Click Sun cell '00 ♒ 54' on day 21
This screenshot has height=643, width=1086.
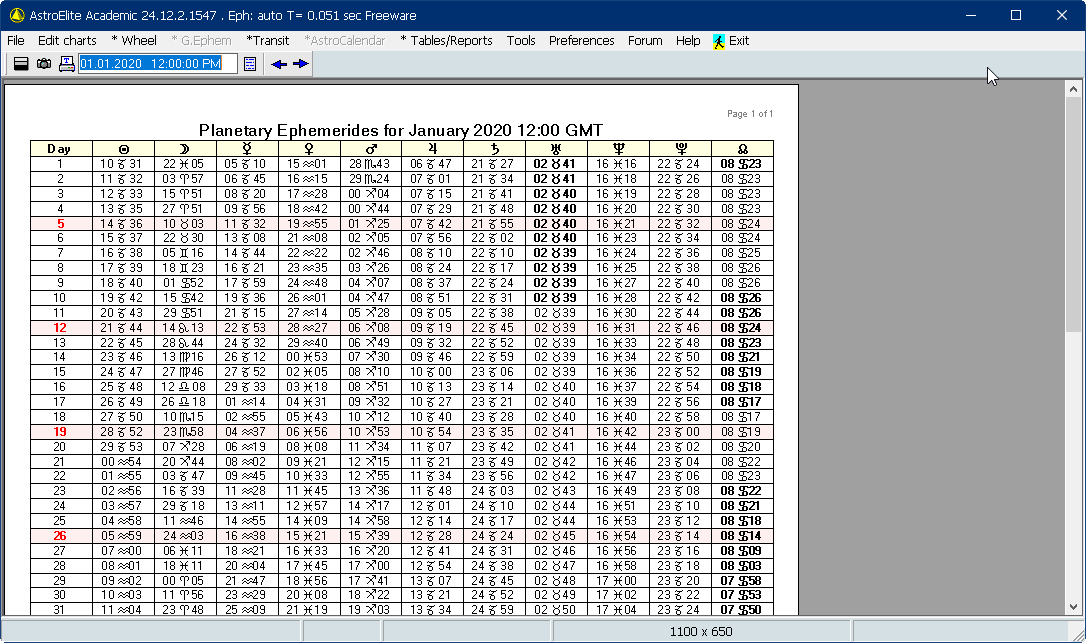coord(121,461)
